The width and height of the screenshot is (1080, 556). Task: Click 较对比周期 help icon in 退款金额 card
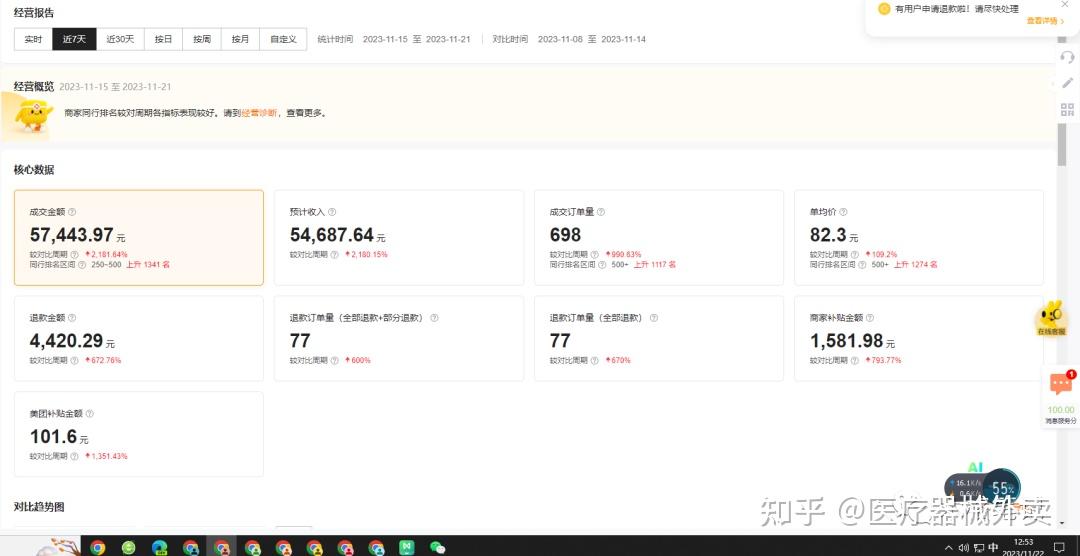tap(74, 360)
